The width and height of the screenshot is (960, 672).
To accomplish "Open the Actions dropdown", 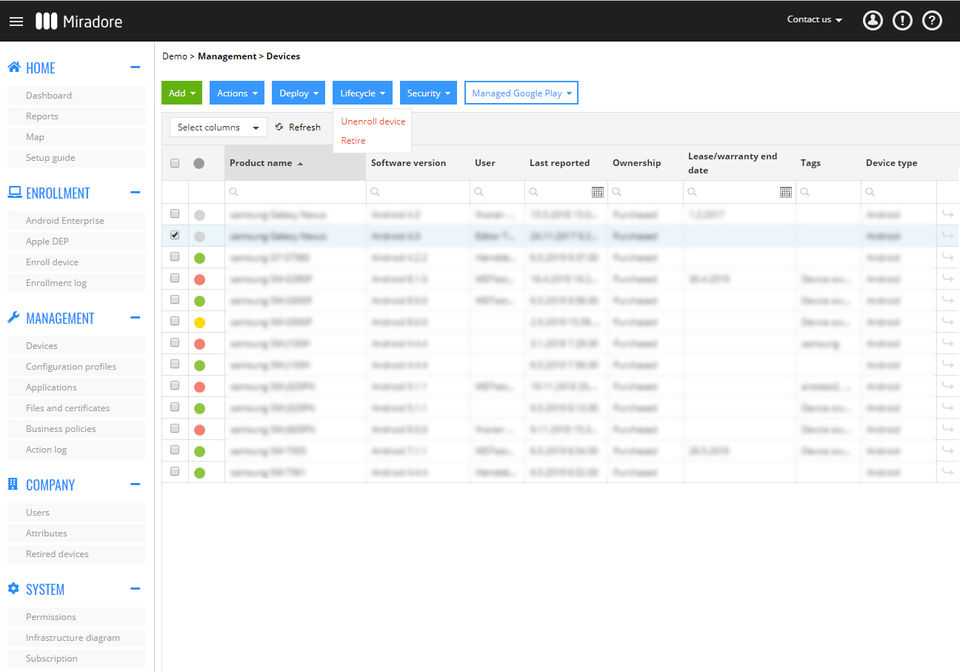I will tap(237, 93).
